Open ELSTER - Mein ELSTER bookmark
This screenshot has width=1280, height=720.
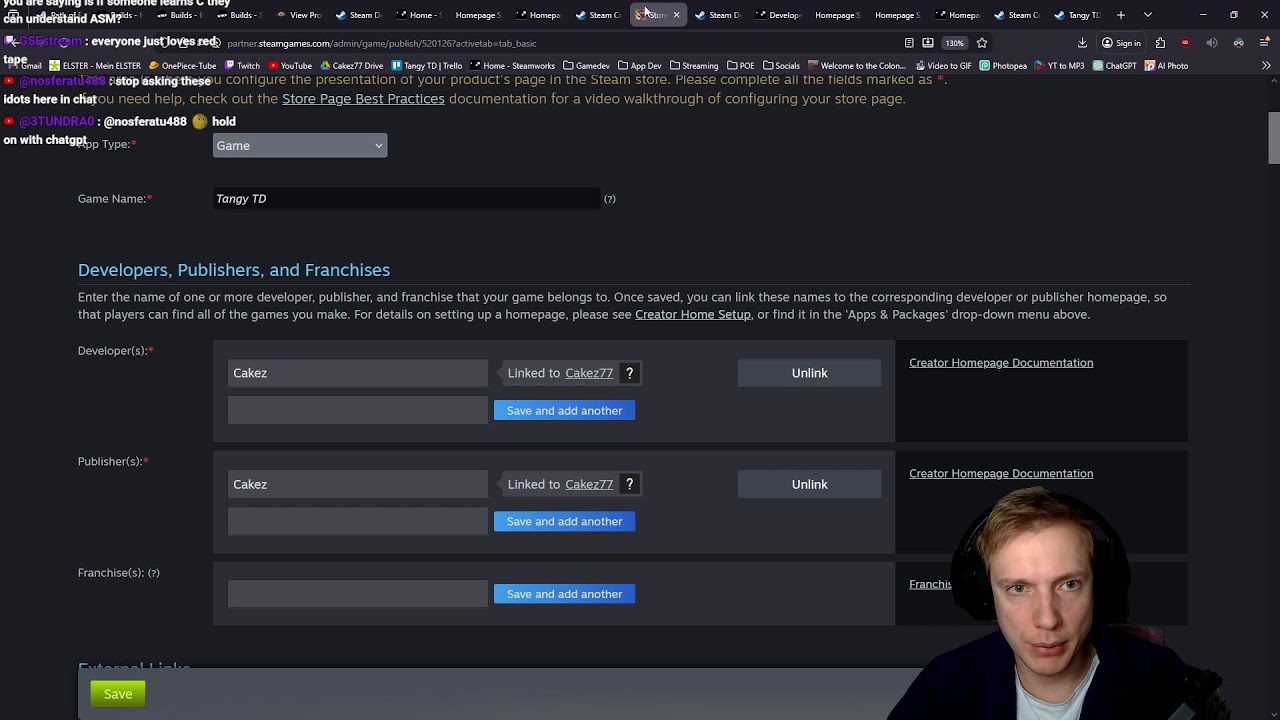coord(95,66)
